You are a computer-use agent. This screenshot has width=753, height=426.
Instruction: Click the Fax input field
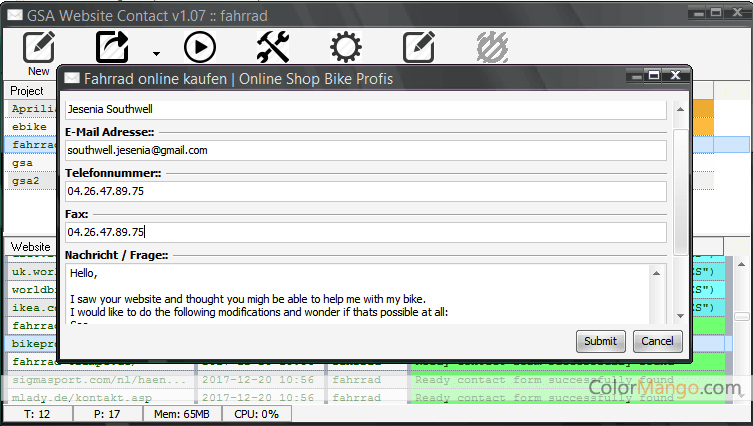point(365,232)
